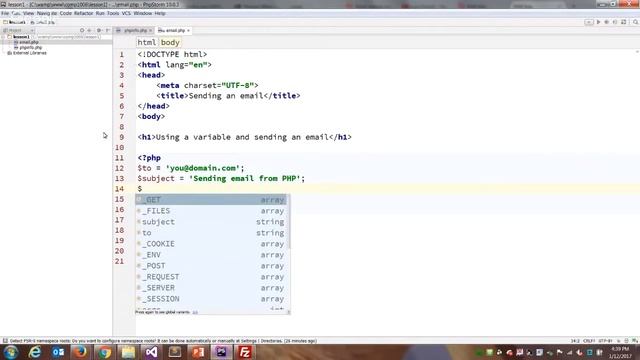The height and width of the screenshot is (360, 640).
Task: Open the Run menu
Action: tap(100, 13)
